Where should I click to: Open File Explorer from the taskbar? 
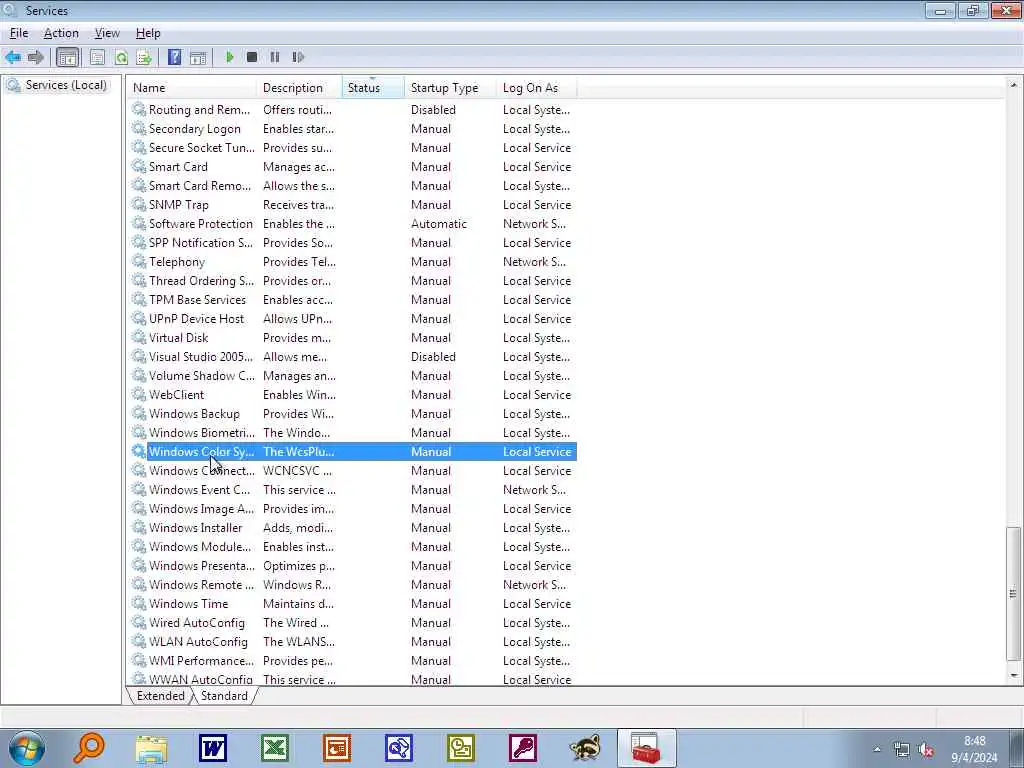point(152,748)
